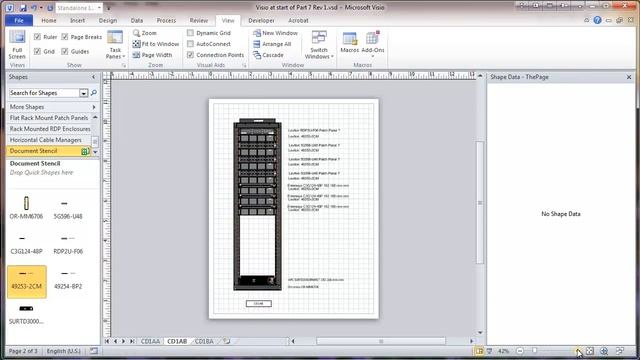Click the zoom out minus button
This screenshot has height=360, width=640.
pyautogui.click(x=520, y=351)
